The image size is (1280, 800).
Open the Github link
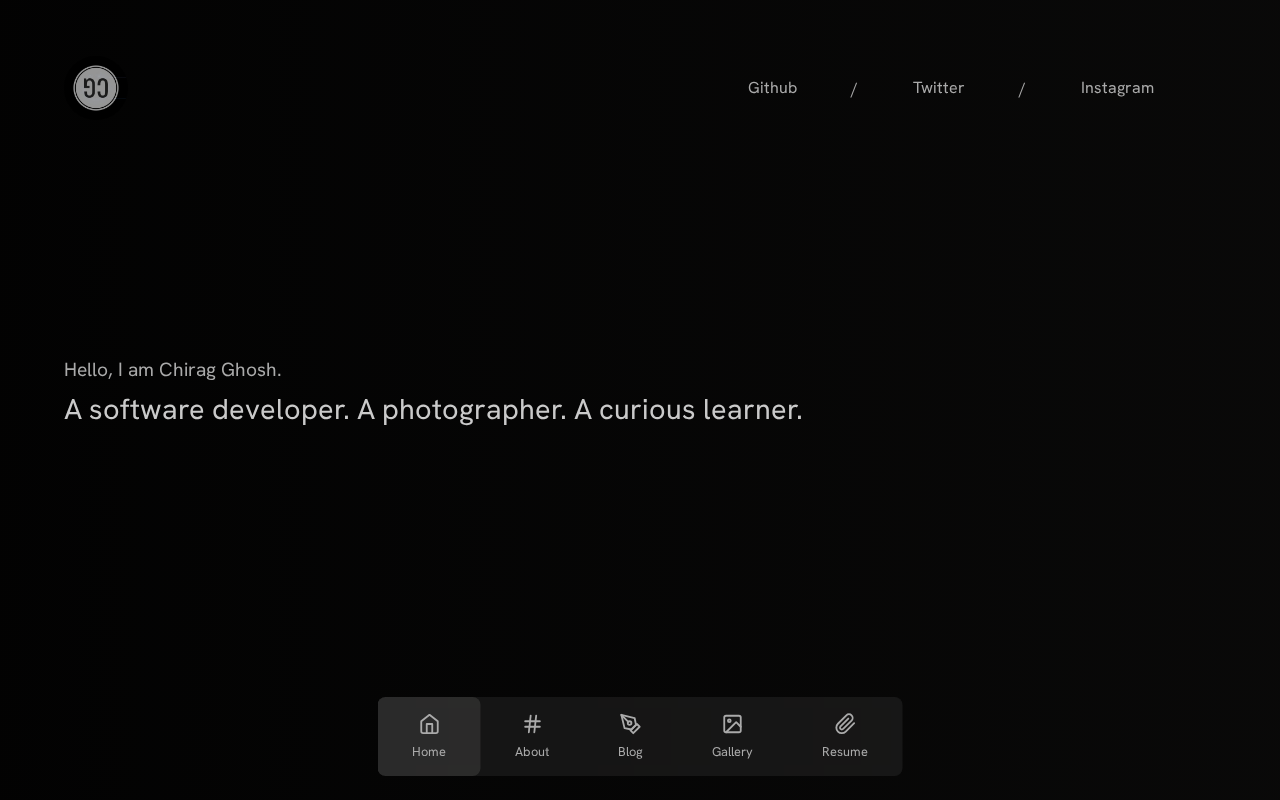point(772,88)
